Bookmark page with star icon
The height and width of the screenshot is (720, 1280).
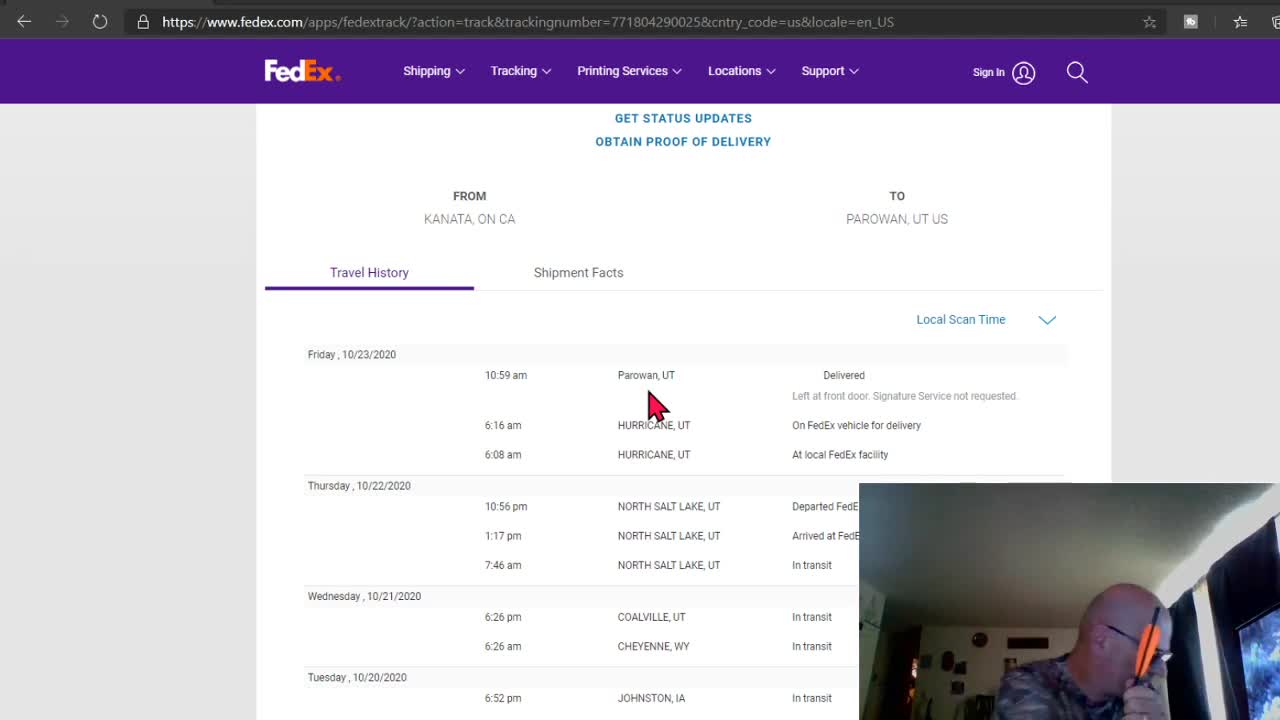tap(1149, 21)
